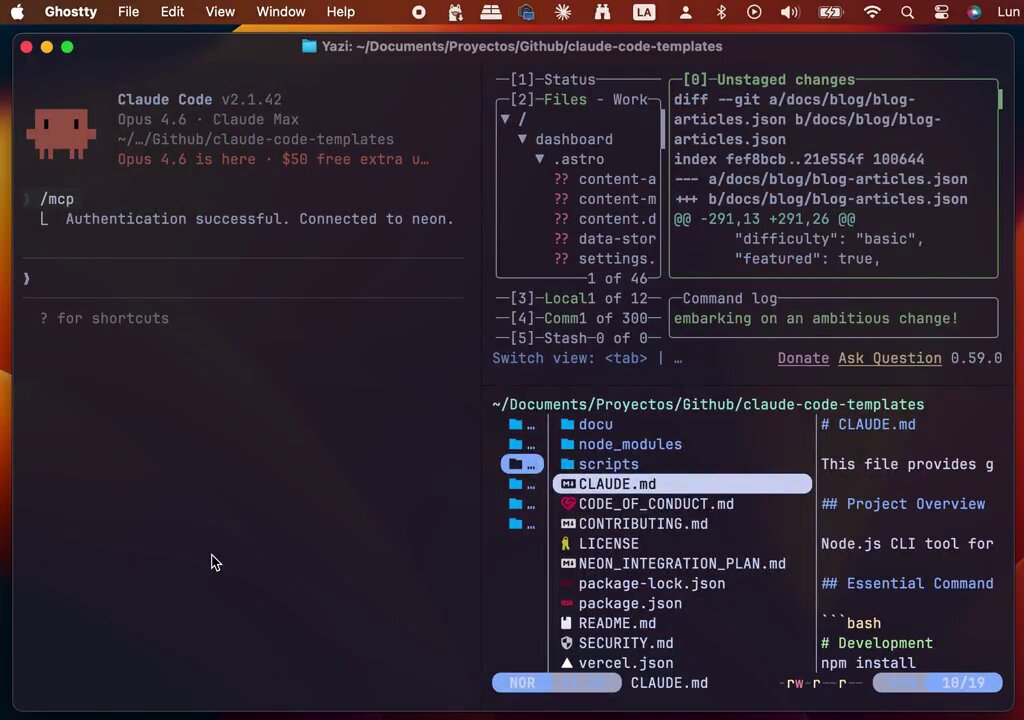
Task: Select the docu folder icon in Yazi
Action: pyautogui.click(x=567, y=425)
